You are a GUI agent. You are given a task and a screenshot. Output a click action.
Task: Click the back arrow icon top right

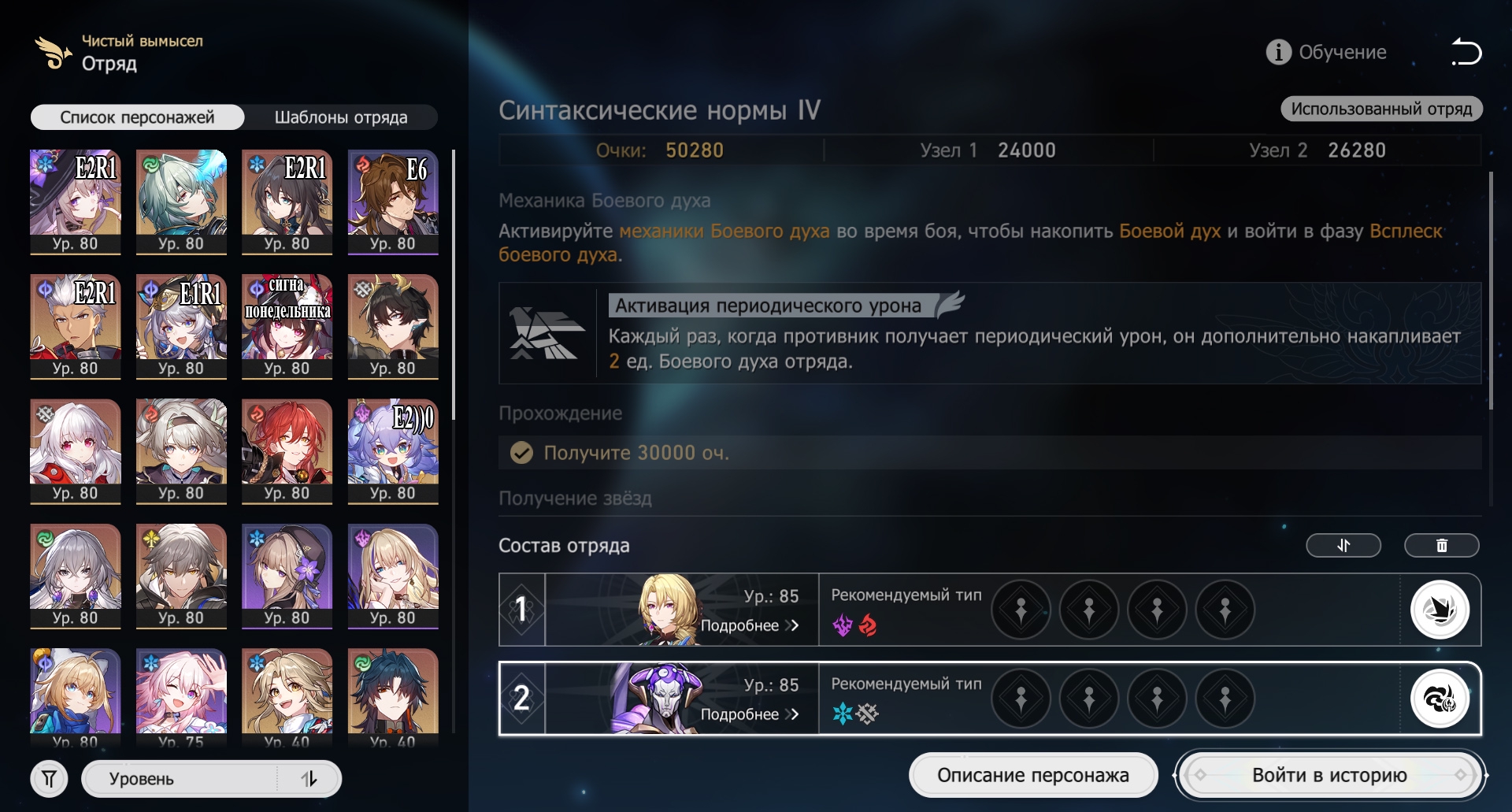1466,52
